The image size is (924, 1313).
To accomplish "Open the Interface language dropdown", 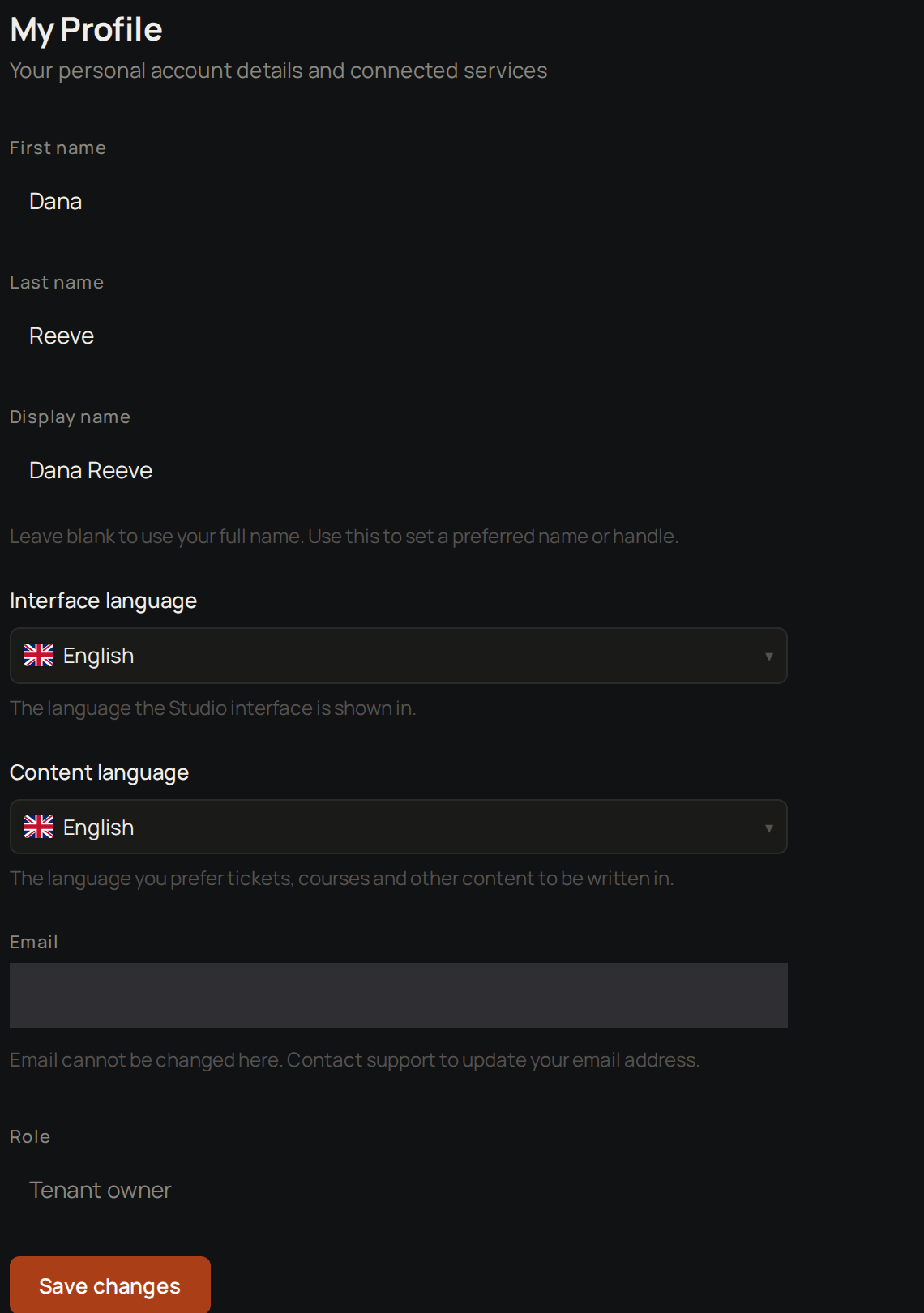I will pyautogui.click(x=398, y=656).
